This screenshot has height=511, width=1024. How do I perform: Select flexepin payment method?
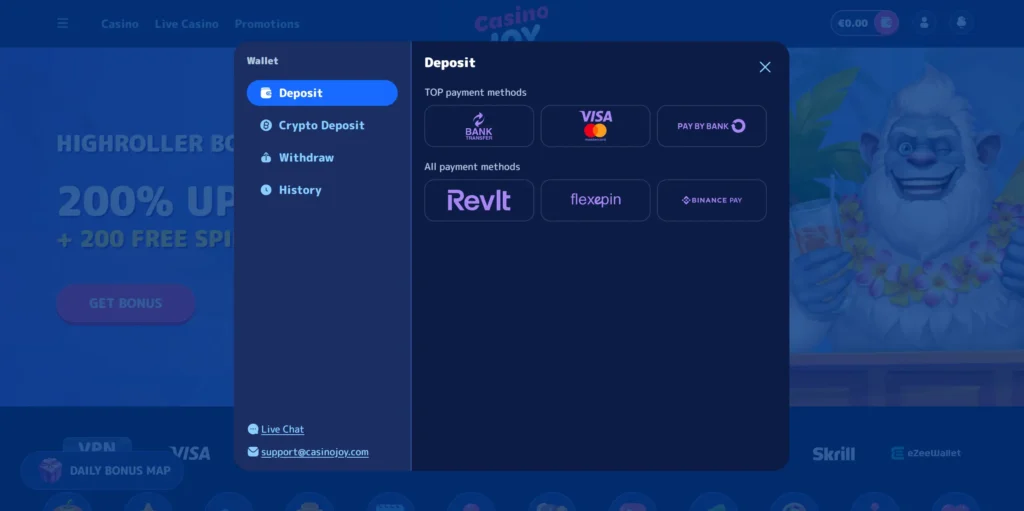tap(596, 201)
